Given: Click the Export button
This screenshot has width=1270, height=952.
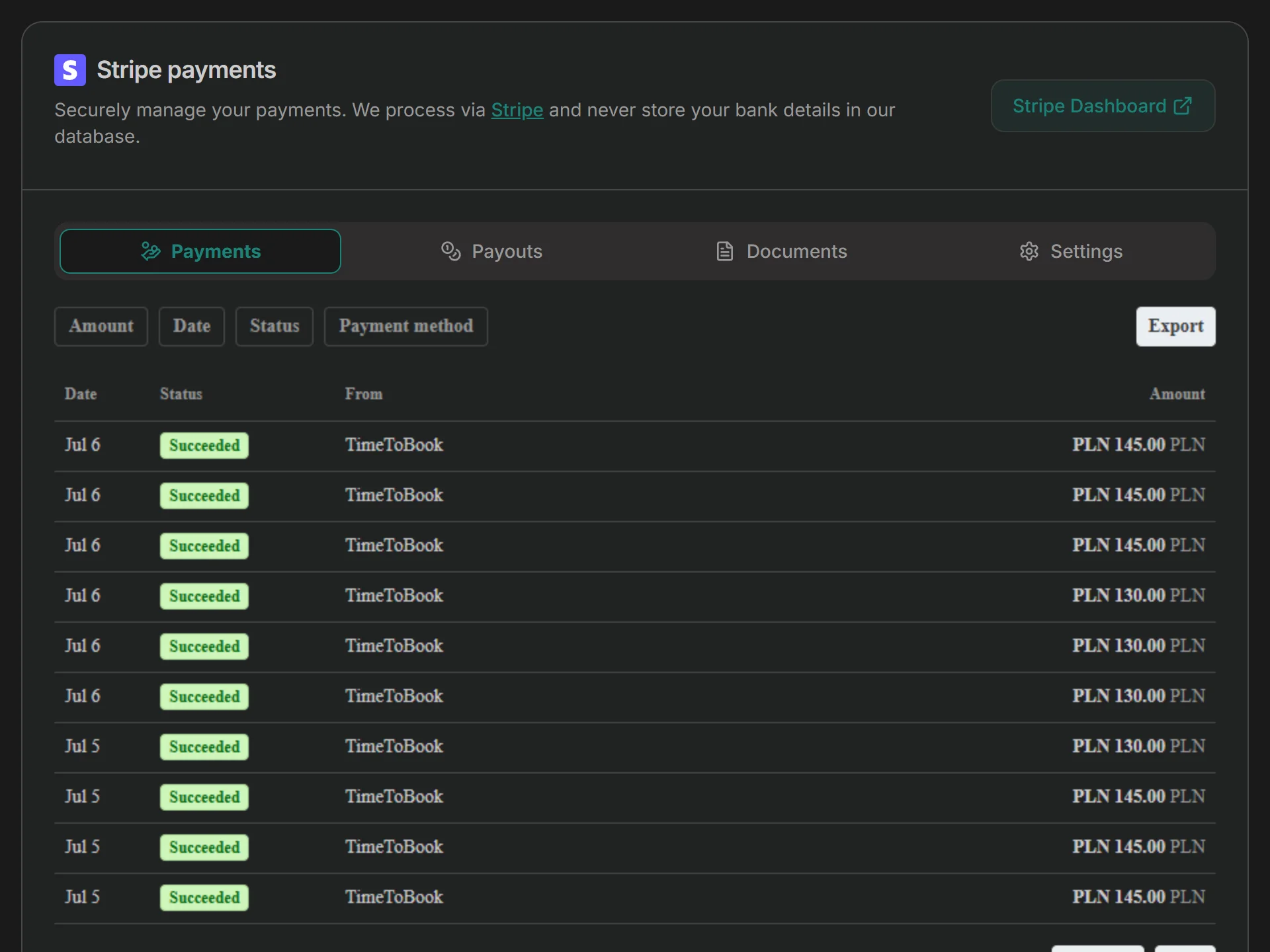Looking at the screenshot, I should (x=1175, y=326).
